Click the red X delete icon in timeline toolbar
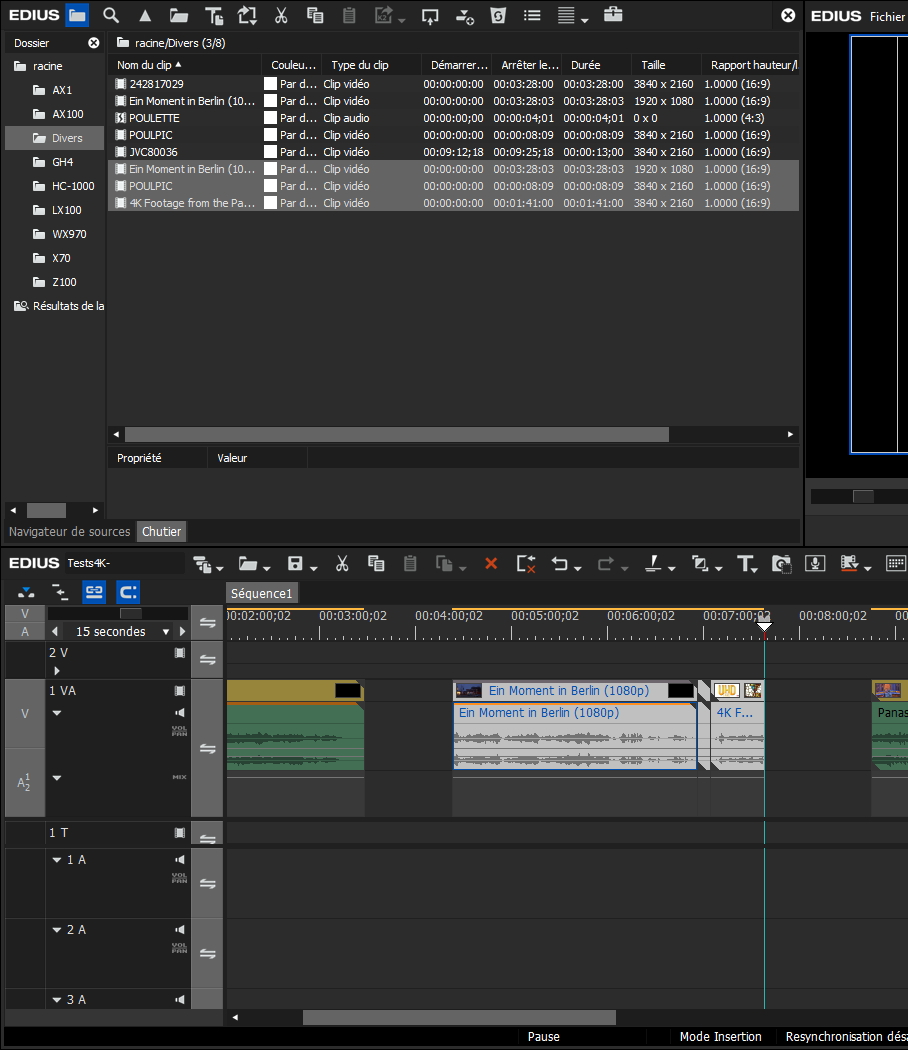Image resolution: width=908 pixels, height=1050 pixels. click(491, 564)
